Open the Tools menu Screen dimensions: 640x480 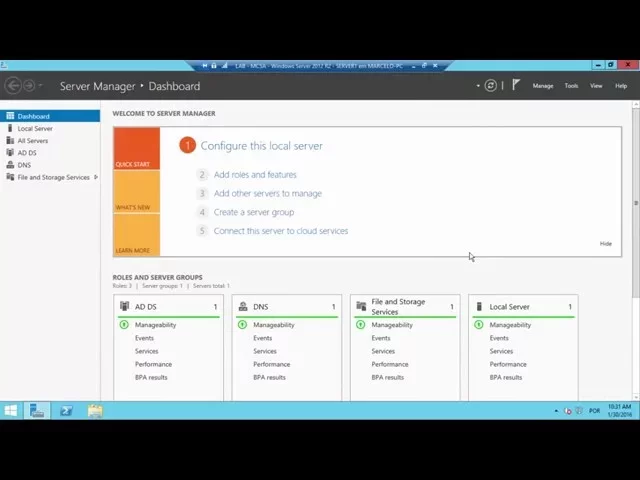coord(571,86)
